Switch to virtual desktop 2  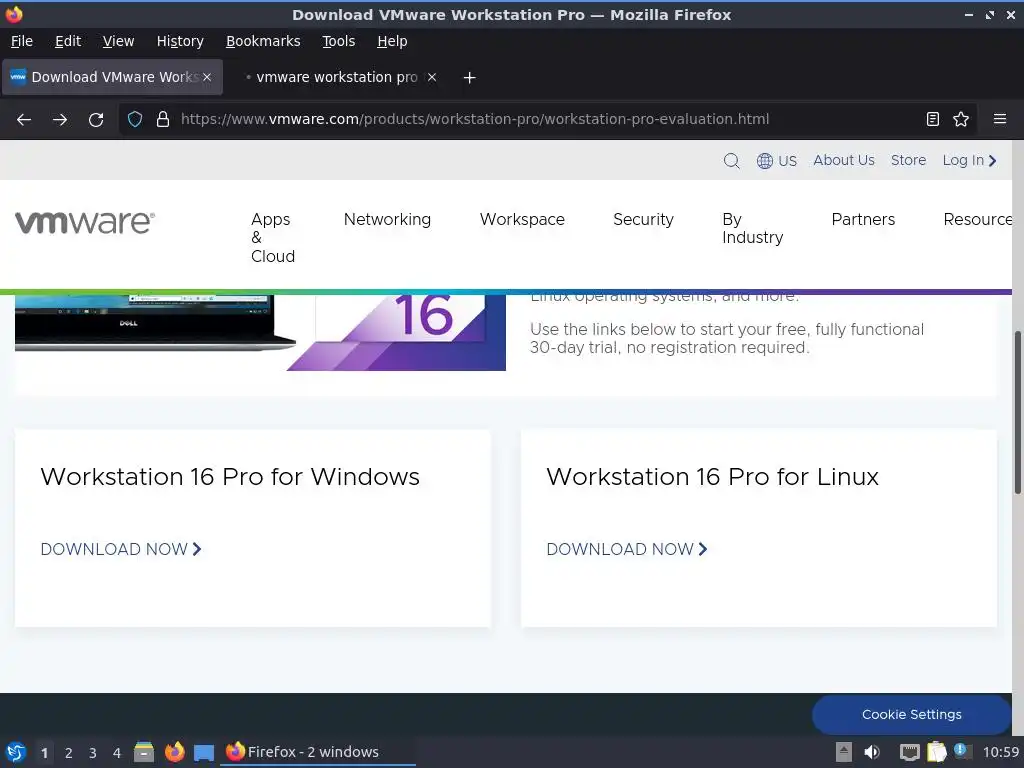pos(69,753)
